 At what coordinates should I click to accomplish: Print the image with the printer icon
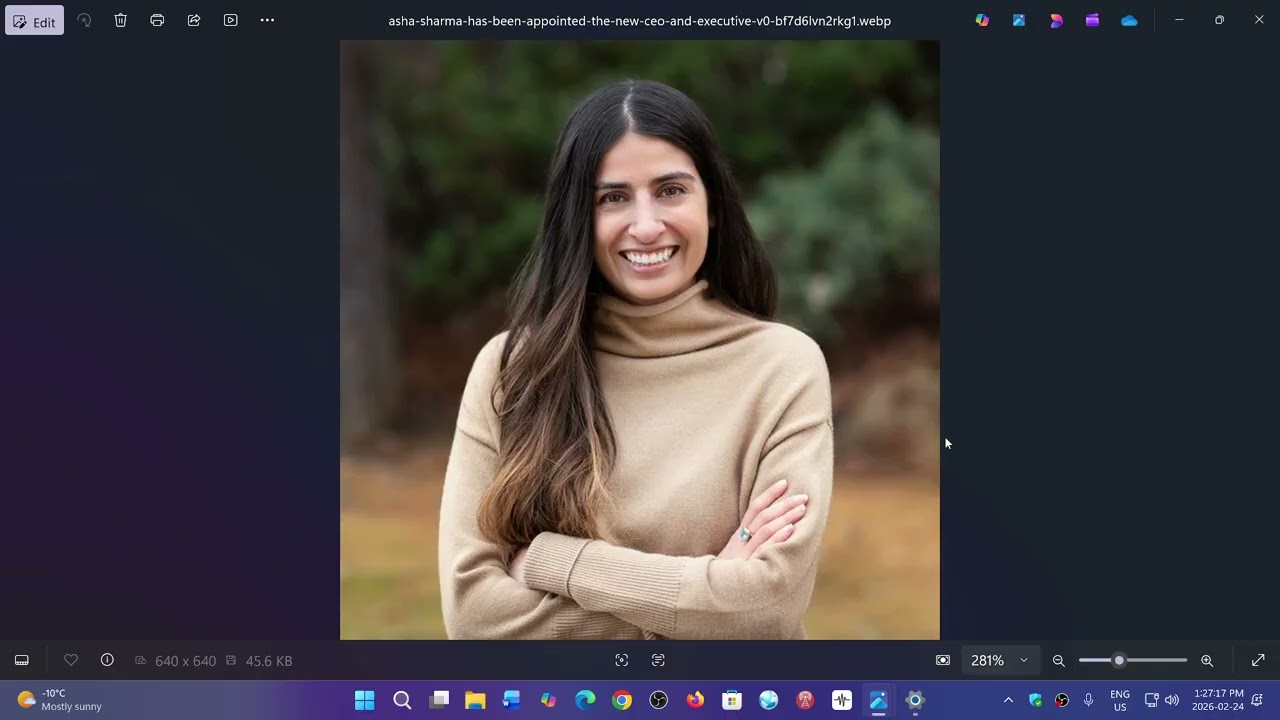tap(157, 20)
